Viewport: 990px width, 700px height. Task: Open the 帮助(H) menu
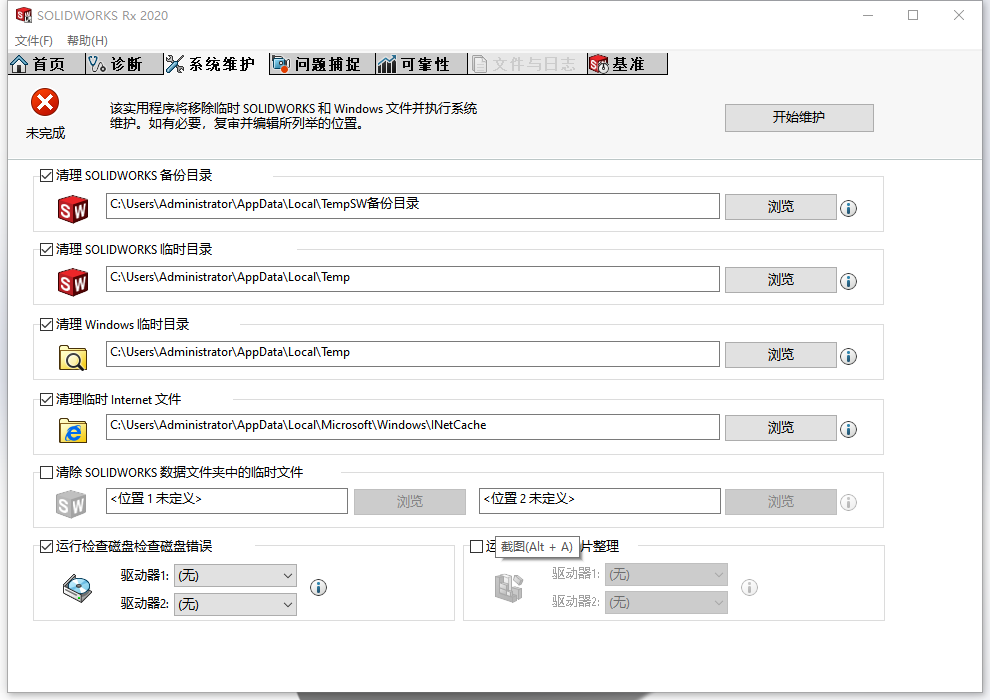click(x=87, y=40)
